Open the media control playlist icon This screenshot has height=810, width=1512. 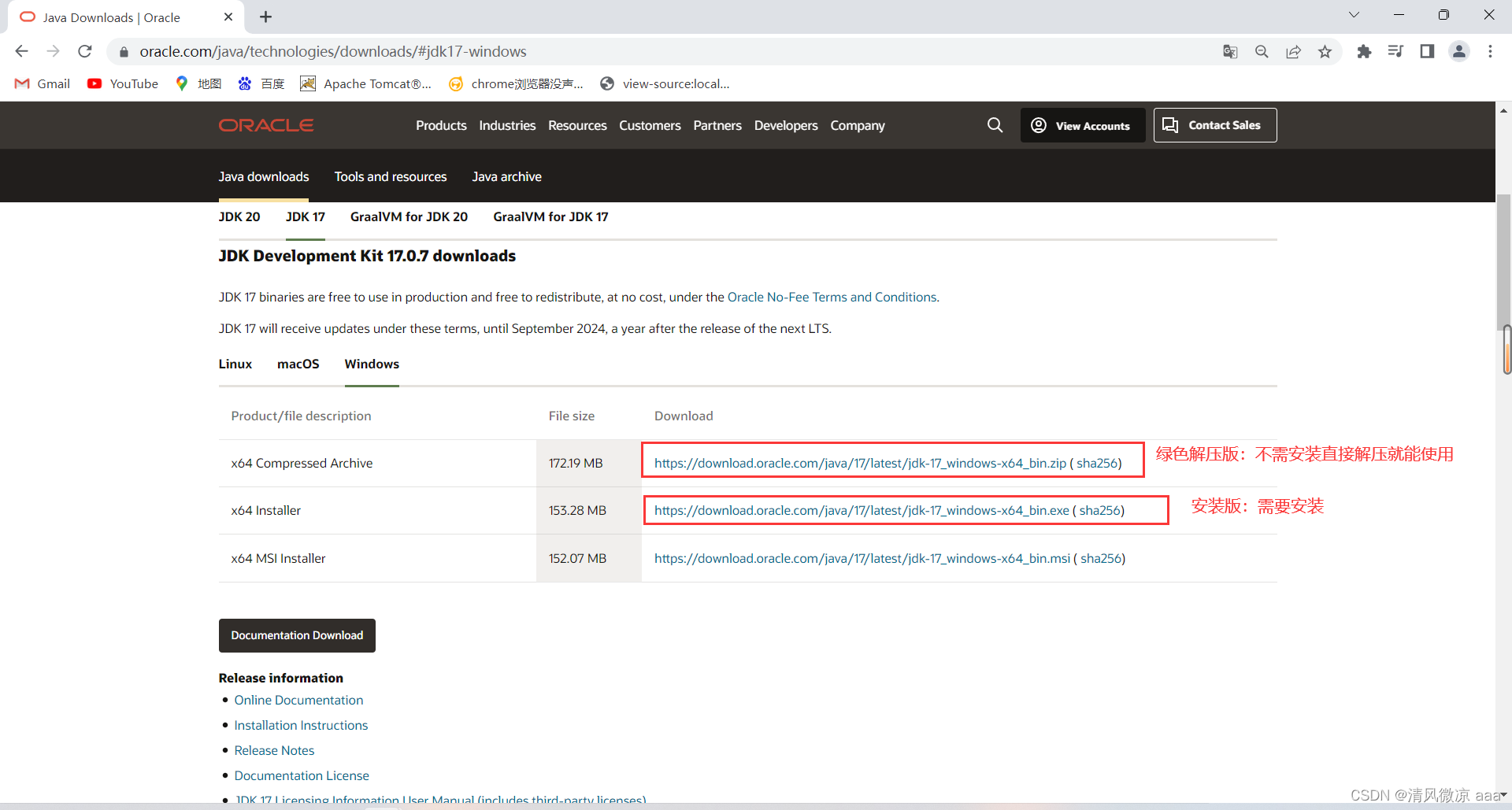[1395, 52]
